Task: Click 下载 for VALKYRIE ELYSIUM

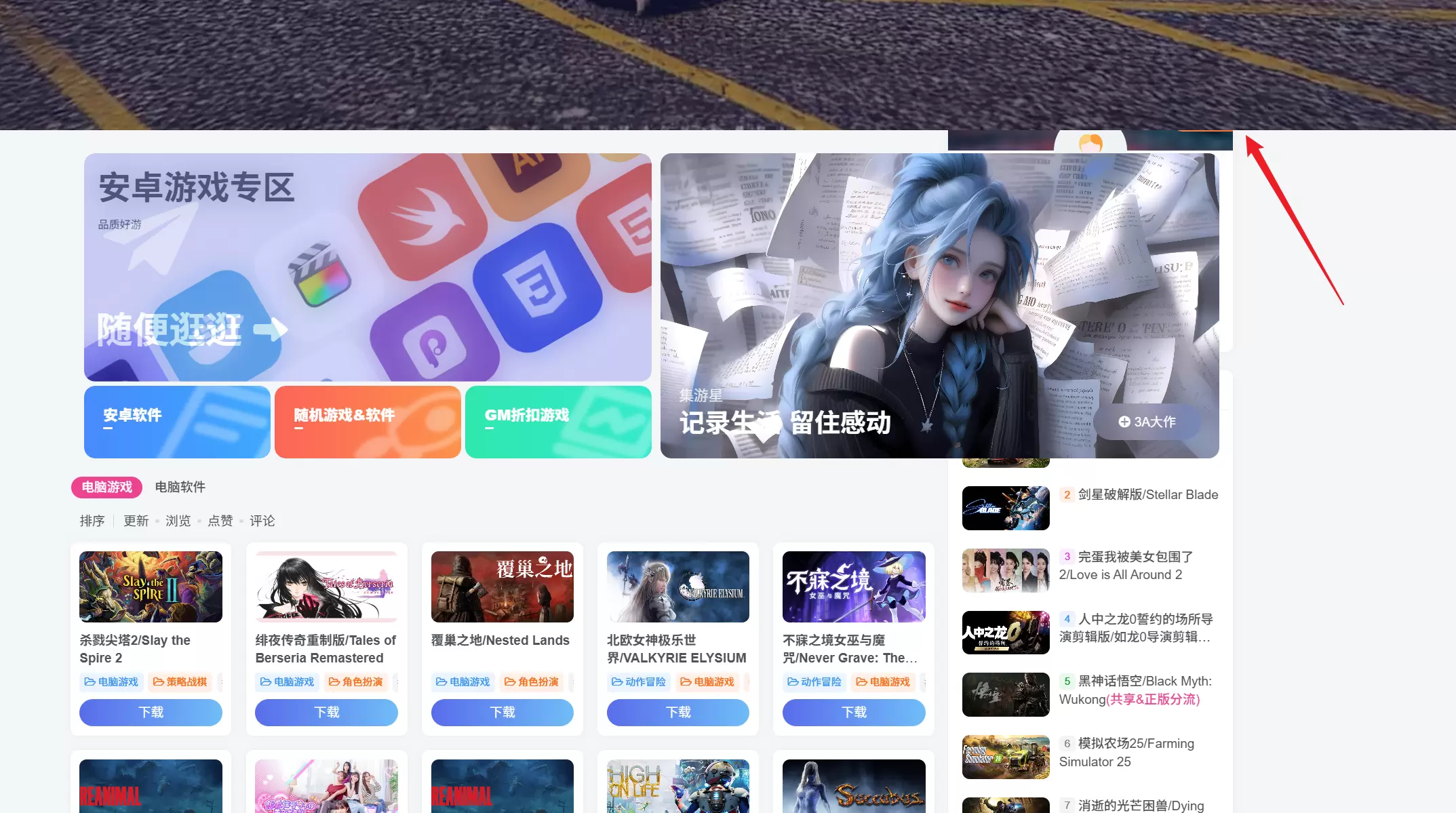Action: tap(678, 712)
